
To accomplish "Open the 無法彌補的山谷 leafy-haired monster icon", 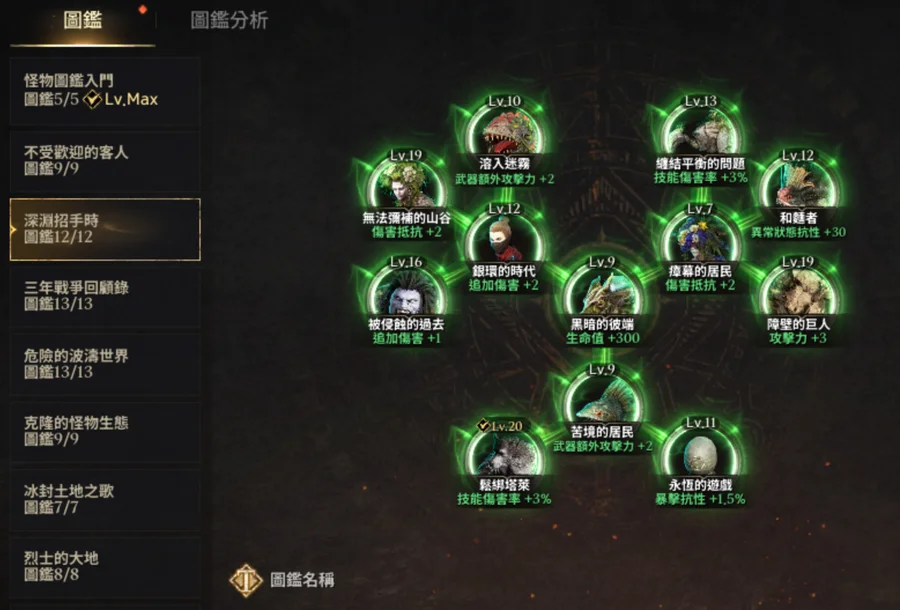I will pyautogui.click(x=406, y=187).
